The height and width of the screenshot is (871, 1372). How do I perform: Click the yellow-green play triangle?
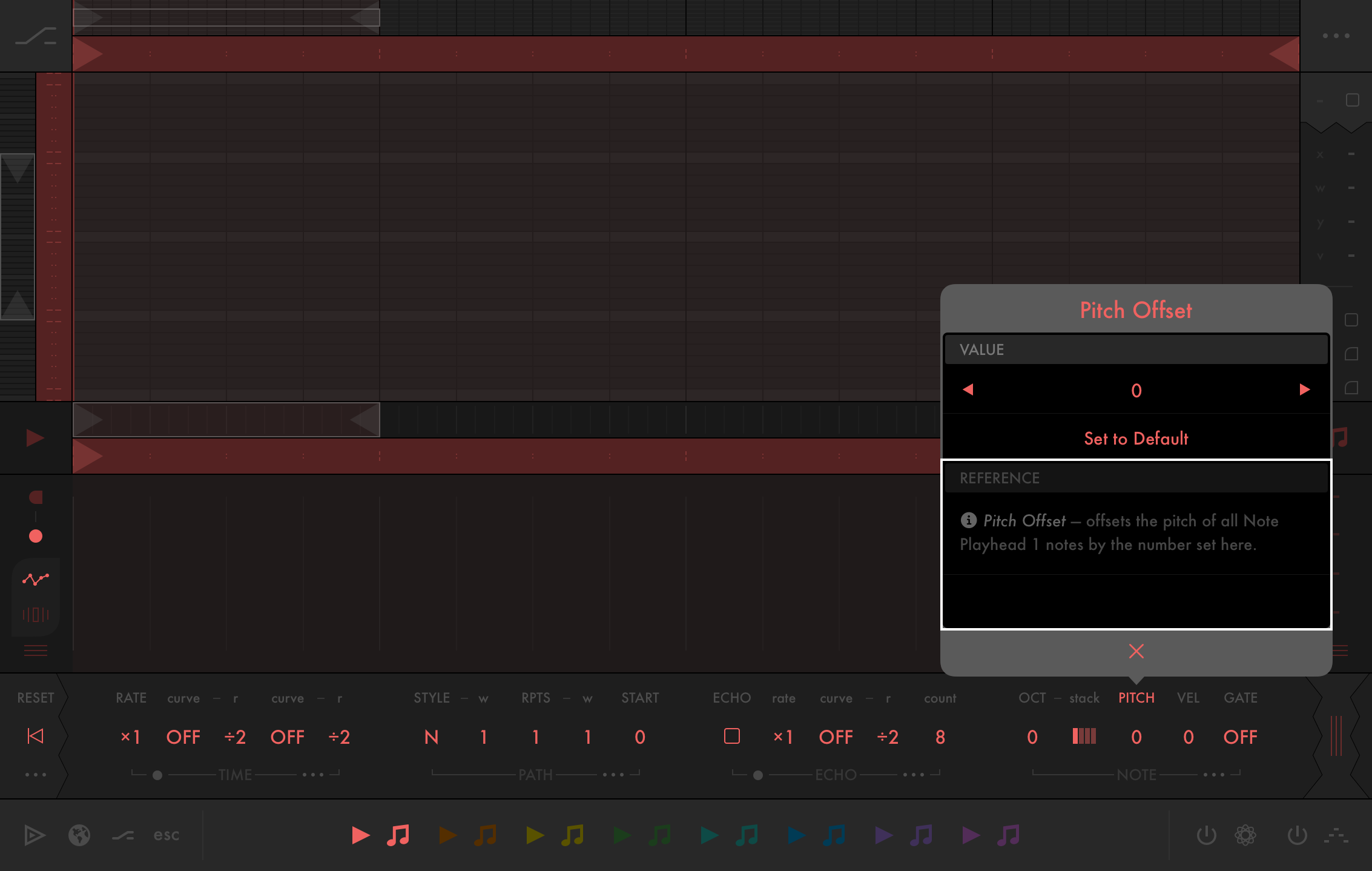[535, 835]
